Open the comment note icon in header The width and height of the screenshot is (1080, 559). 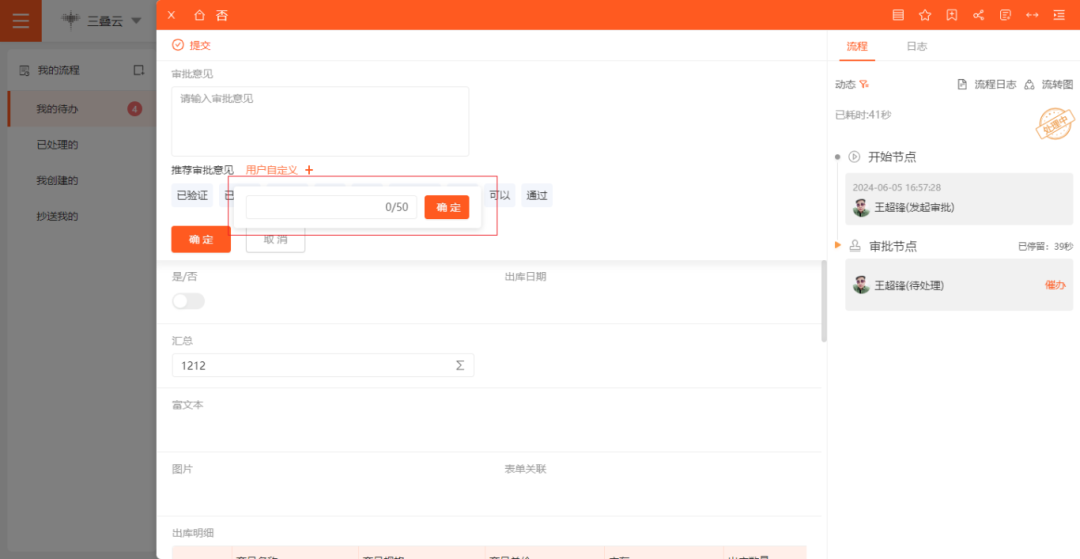coord(1006,15)
